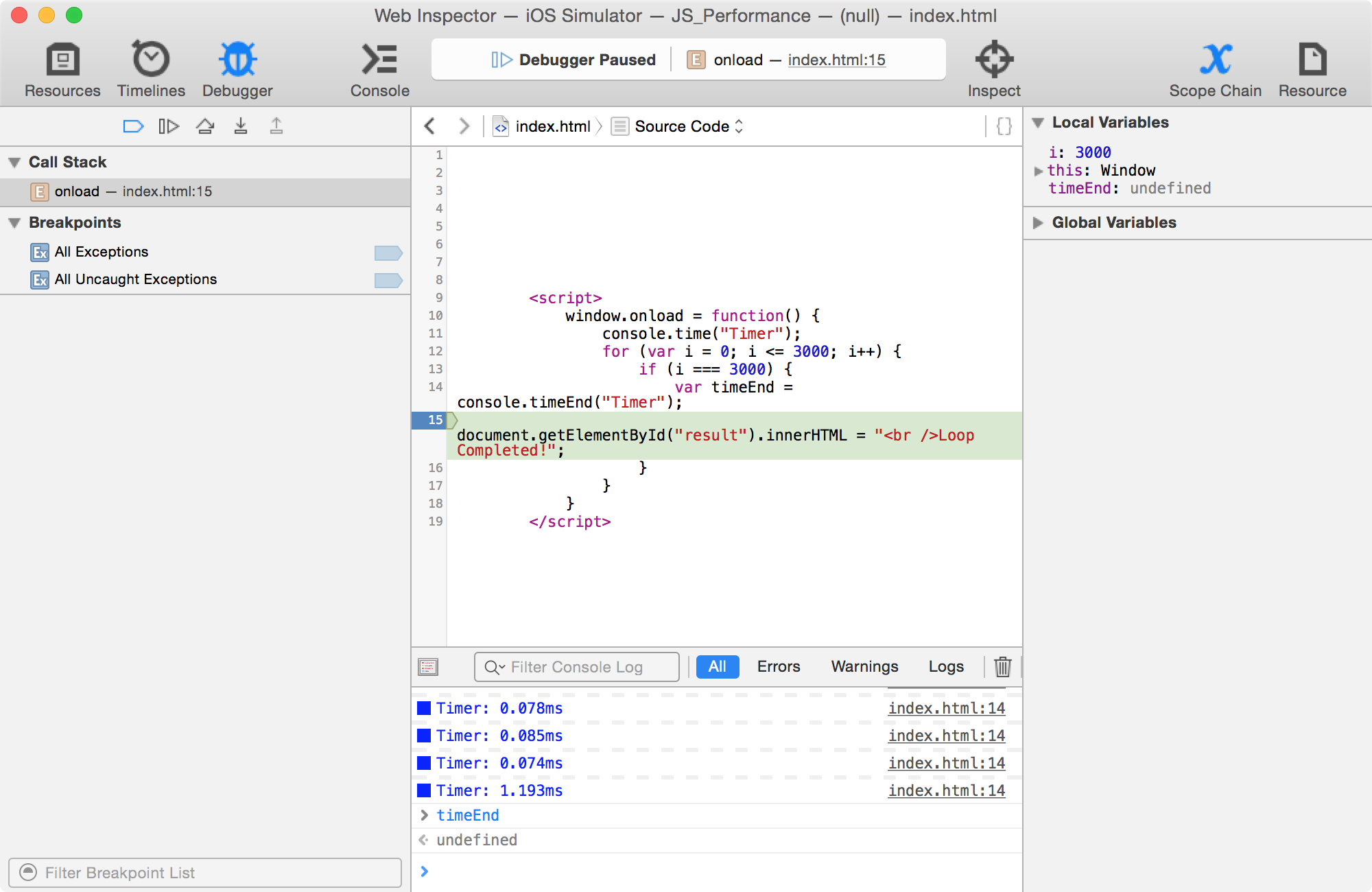Filter console to Warnings only

click(864, 667)
